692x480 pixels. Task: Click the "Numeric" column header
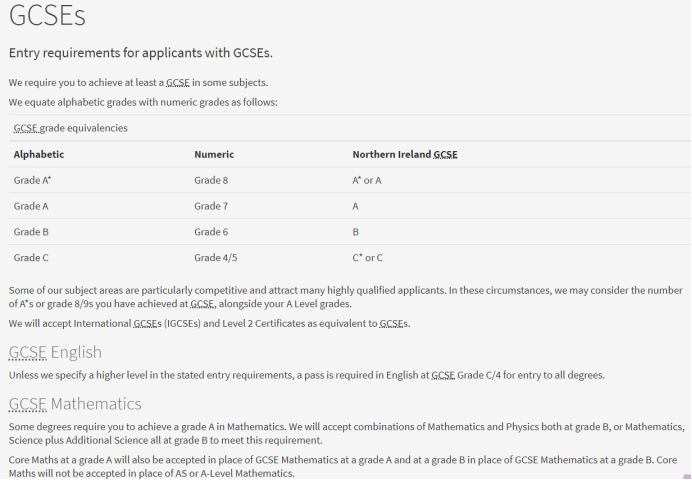pos(214,155)
